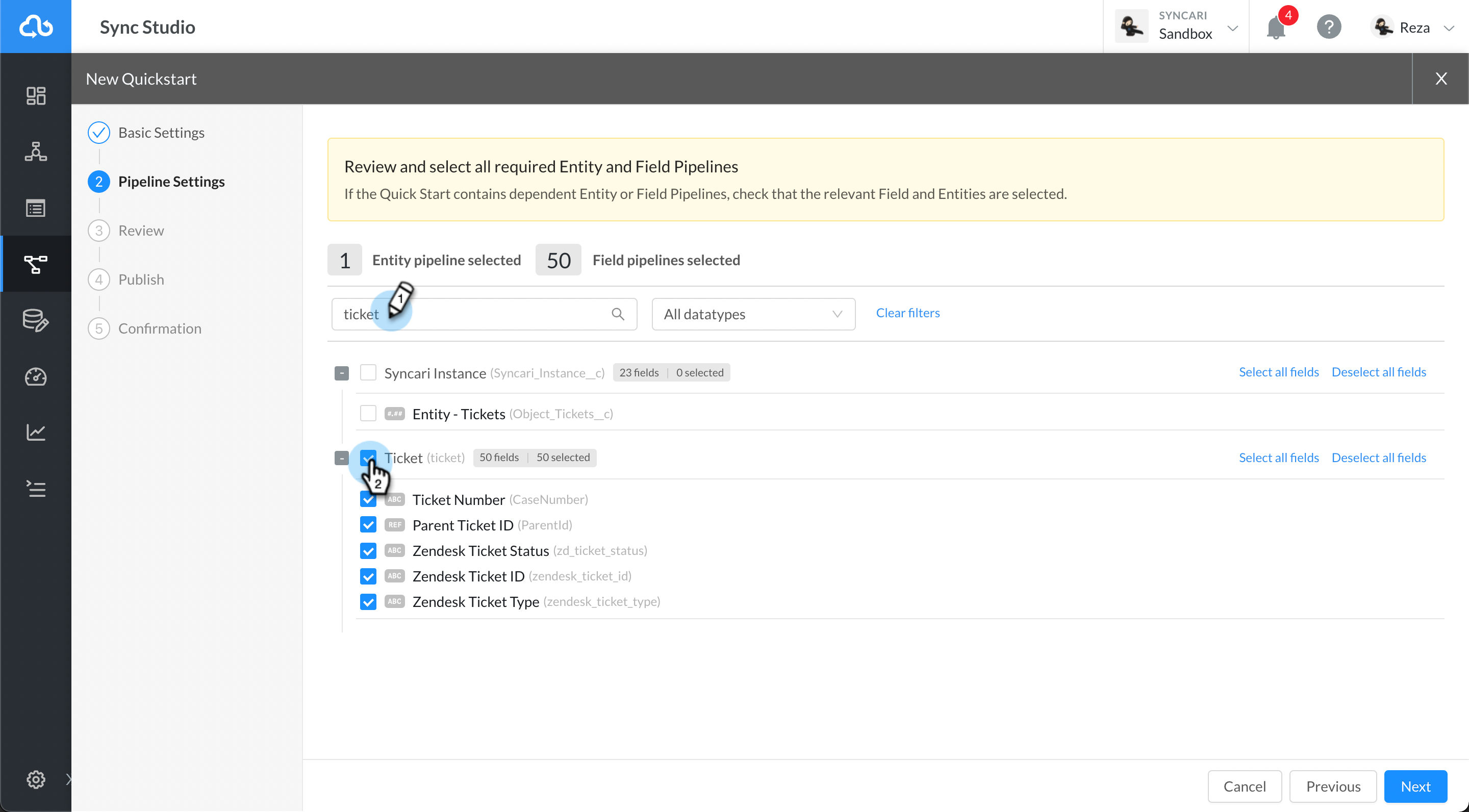The width and height of the screenshot is (1469, 812).
Task: Select the data model hierarchy icon in sidebar
Action: (36, 152)
